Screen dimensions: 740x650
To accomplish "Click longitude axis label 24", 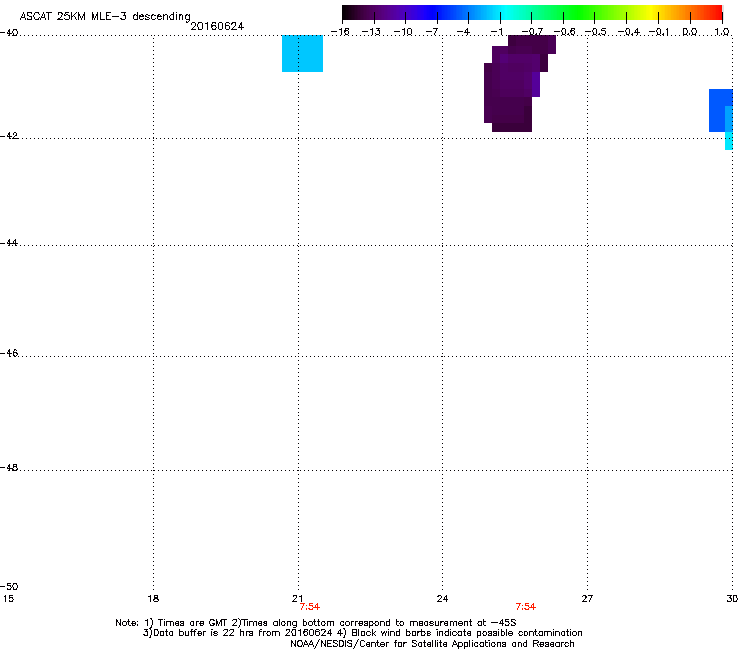I will pyautogui.click(x=442, y=599).
